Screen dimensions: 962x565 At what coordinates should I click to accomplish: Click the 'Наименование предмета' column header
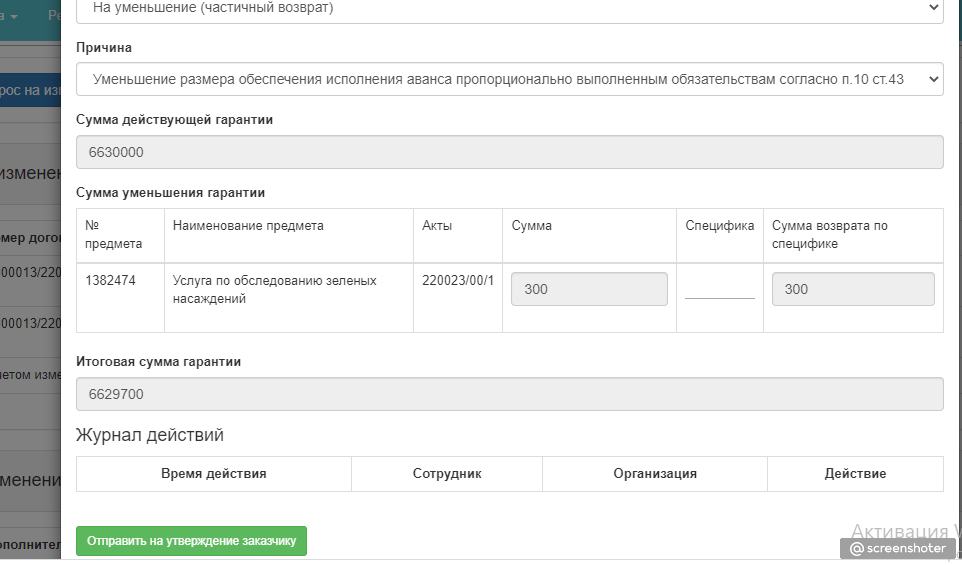point(248,226)
